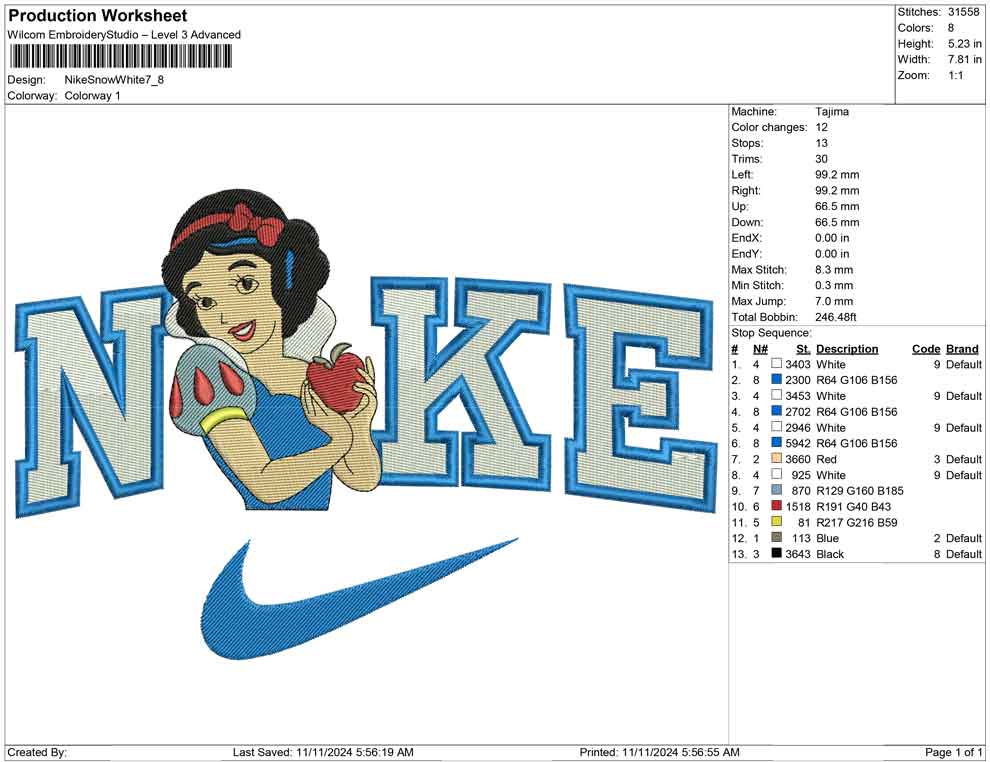This screenshot has height=762, width=990.
Task: Click the Width value '7.81 in'
Action: tap(965, 59)
